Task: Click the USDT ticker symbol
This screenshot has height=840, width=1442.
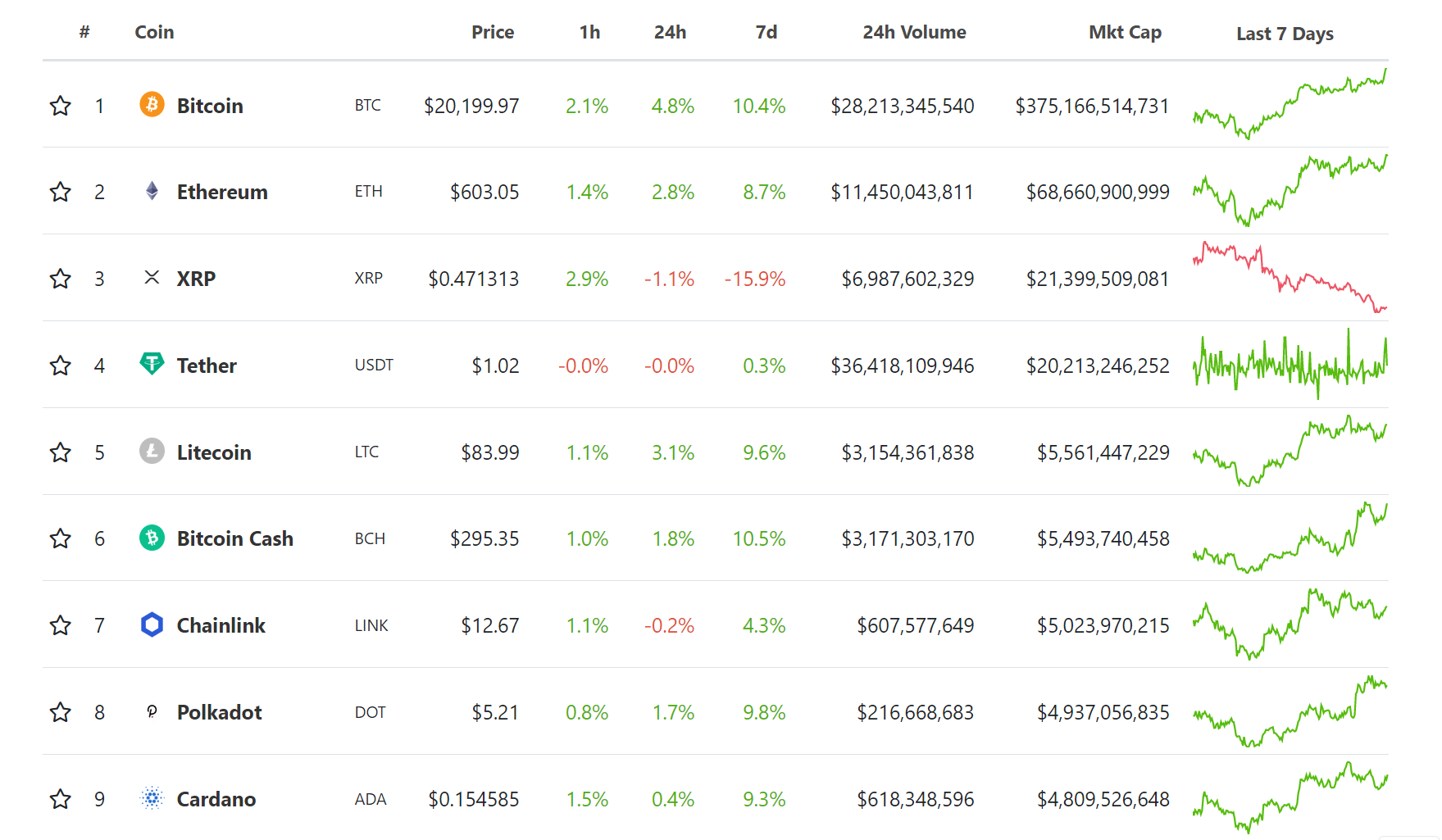Action: coord(374,365)
